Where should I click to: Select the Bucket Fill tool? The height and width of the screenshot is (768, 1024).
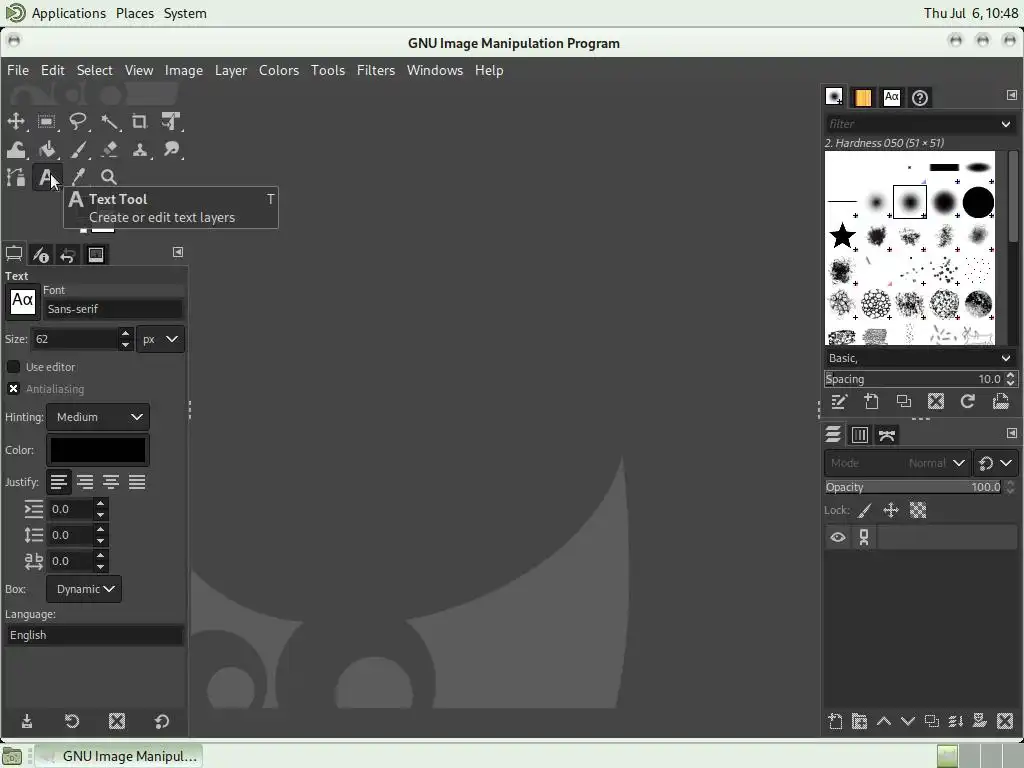pos(46,150)
